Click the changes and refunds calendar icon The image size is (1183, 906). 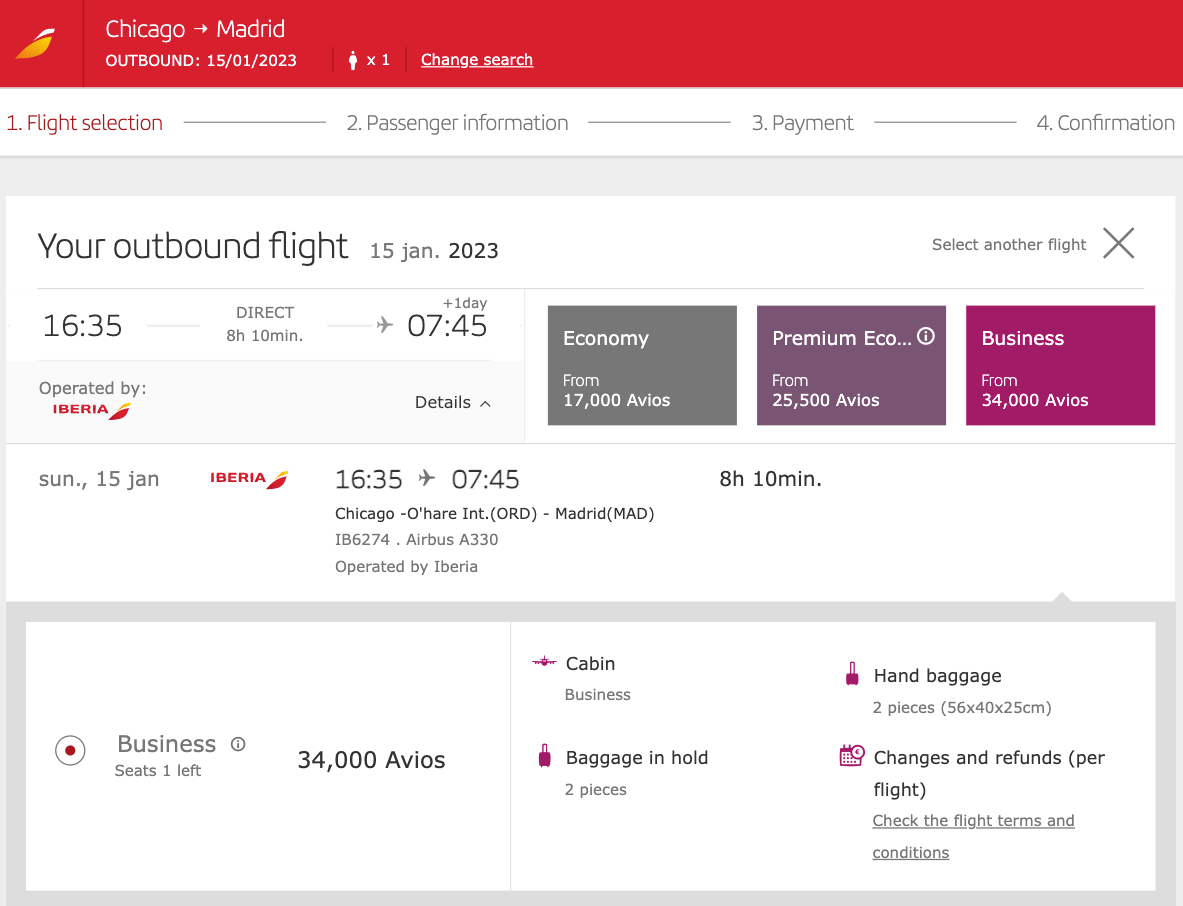[x=852, y=756]
